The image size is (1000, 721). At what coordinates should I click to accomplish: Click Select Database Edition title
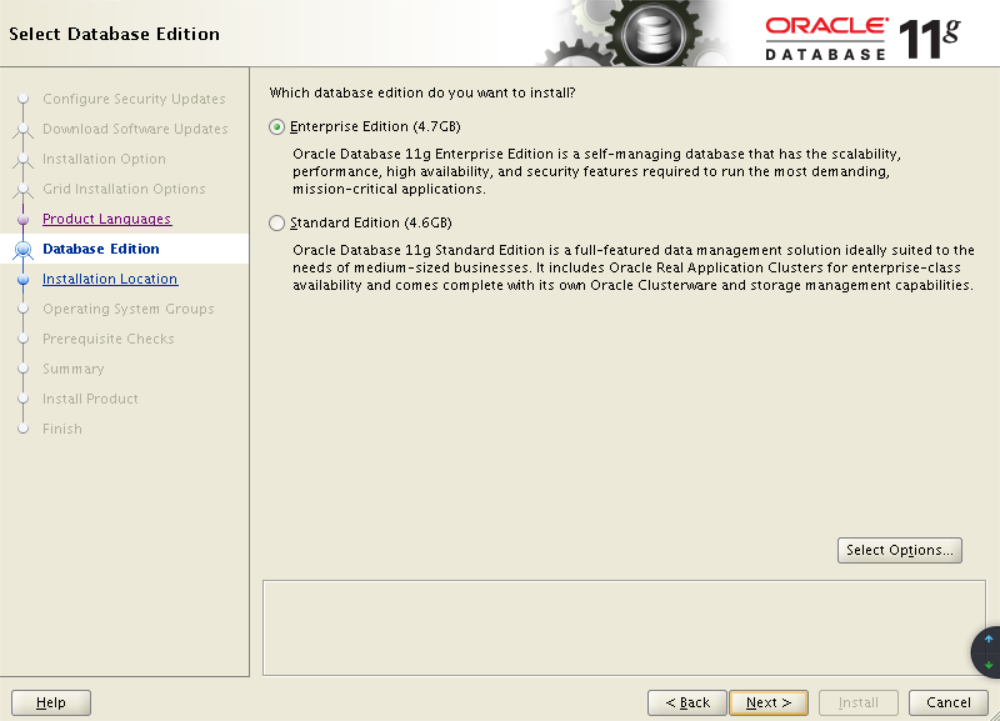pyautogui.click(x=114, y=34)
